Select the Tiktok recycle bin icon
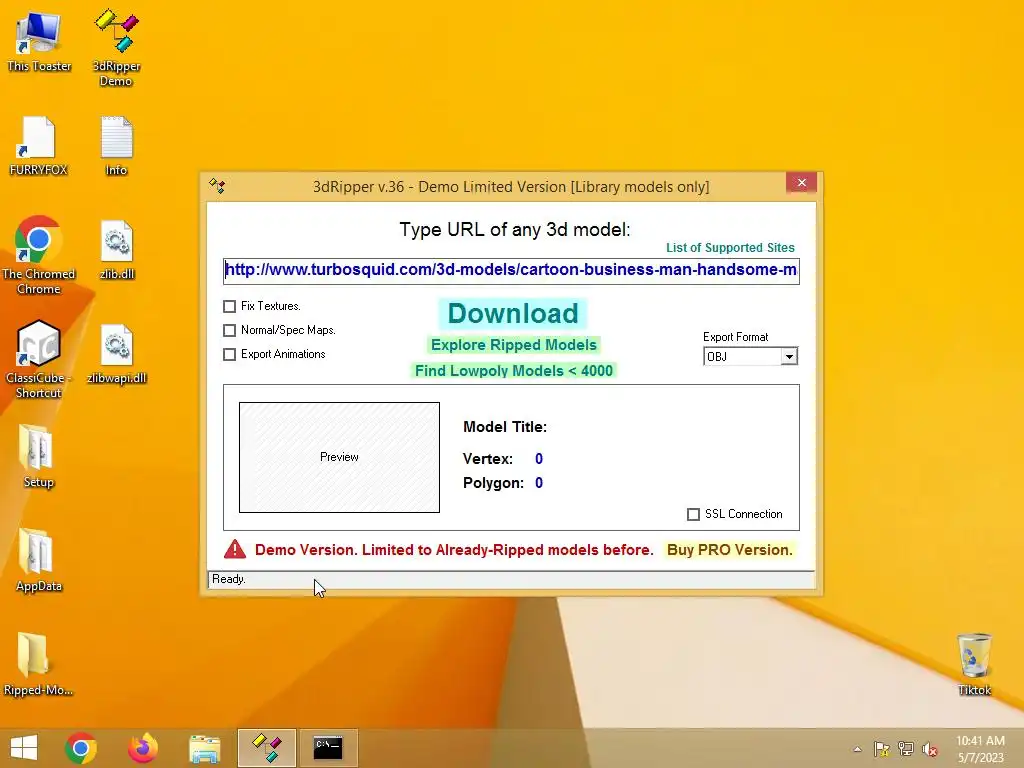1024x768 pixels. tap(974, 664)
